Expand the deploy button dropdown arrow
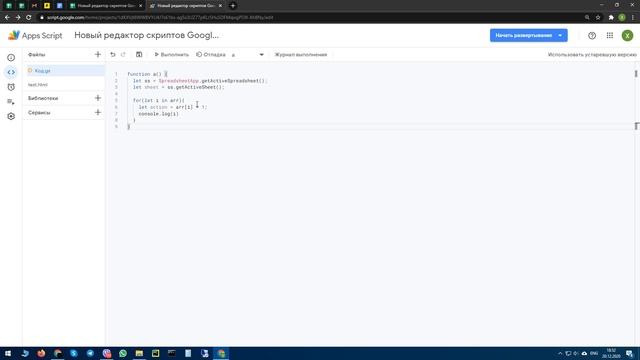640x360 pixels. (560, 36)
